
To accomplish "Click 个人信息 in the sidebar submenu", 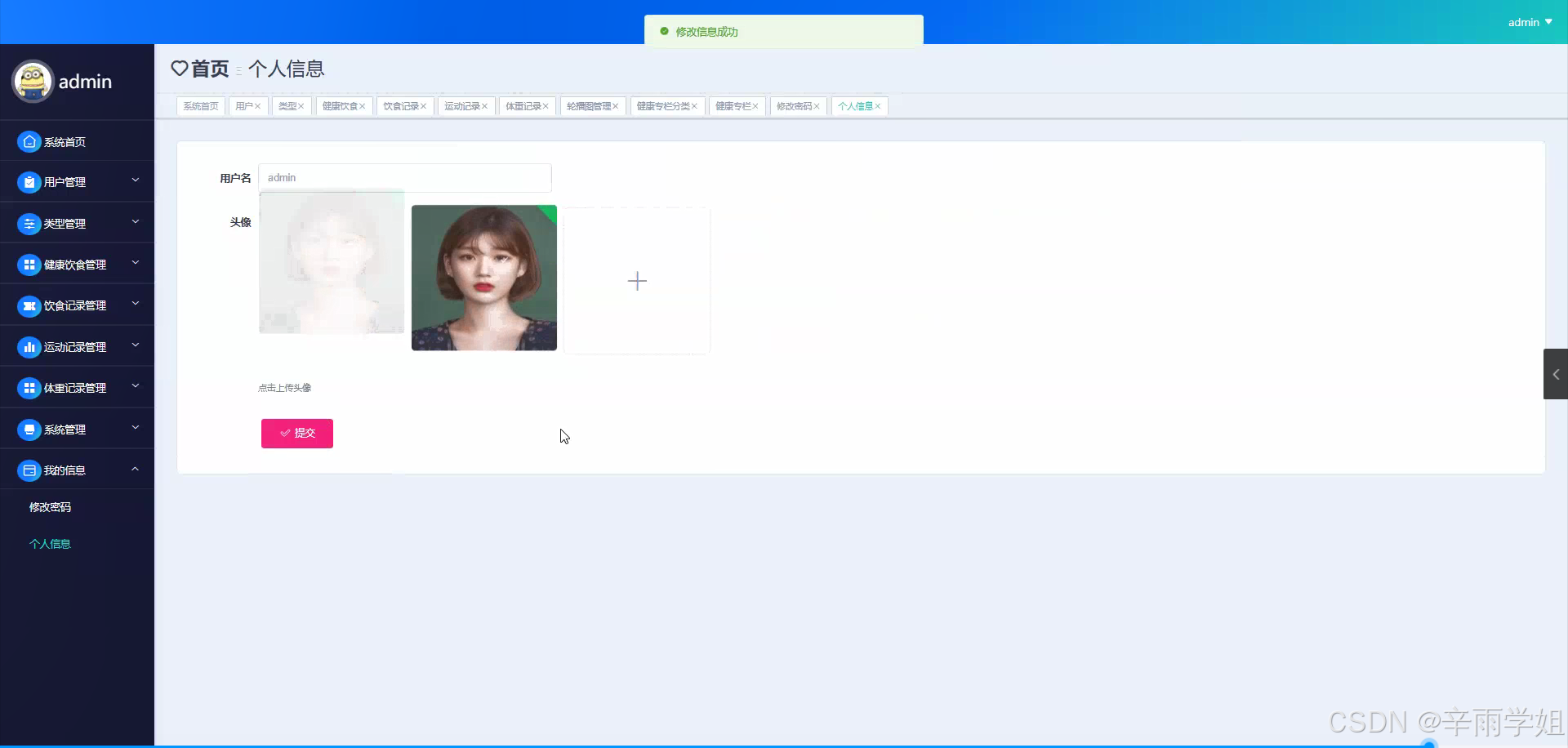I will [51, 543].
